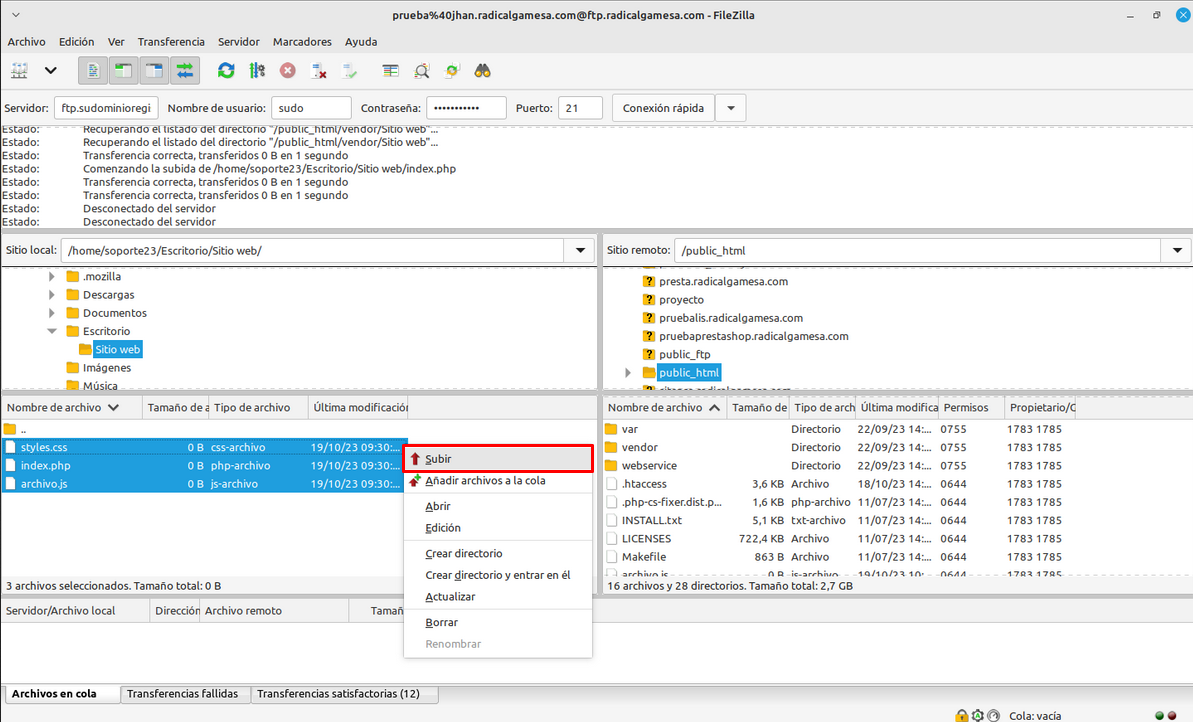1193x722 pixels.
Task: Sort local files by Nombre de archivo
Action: [x=72, y=408]
